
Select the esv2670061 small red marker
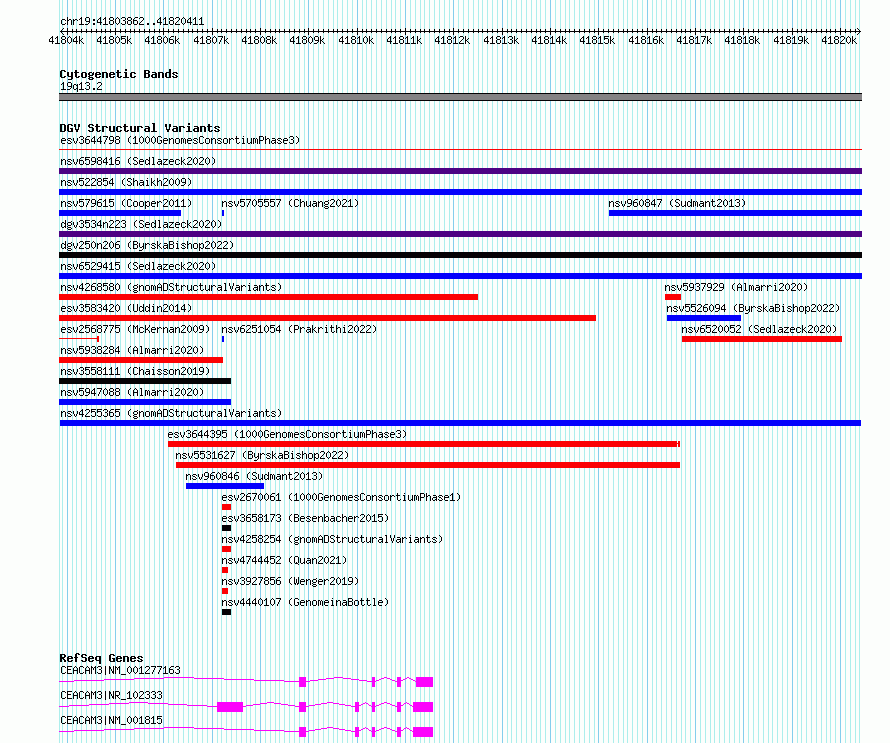coord(226,507)
